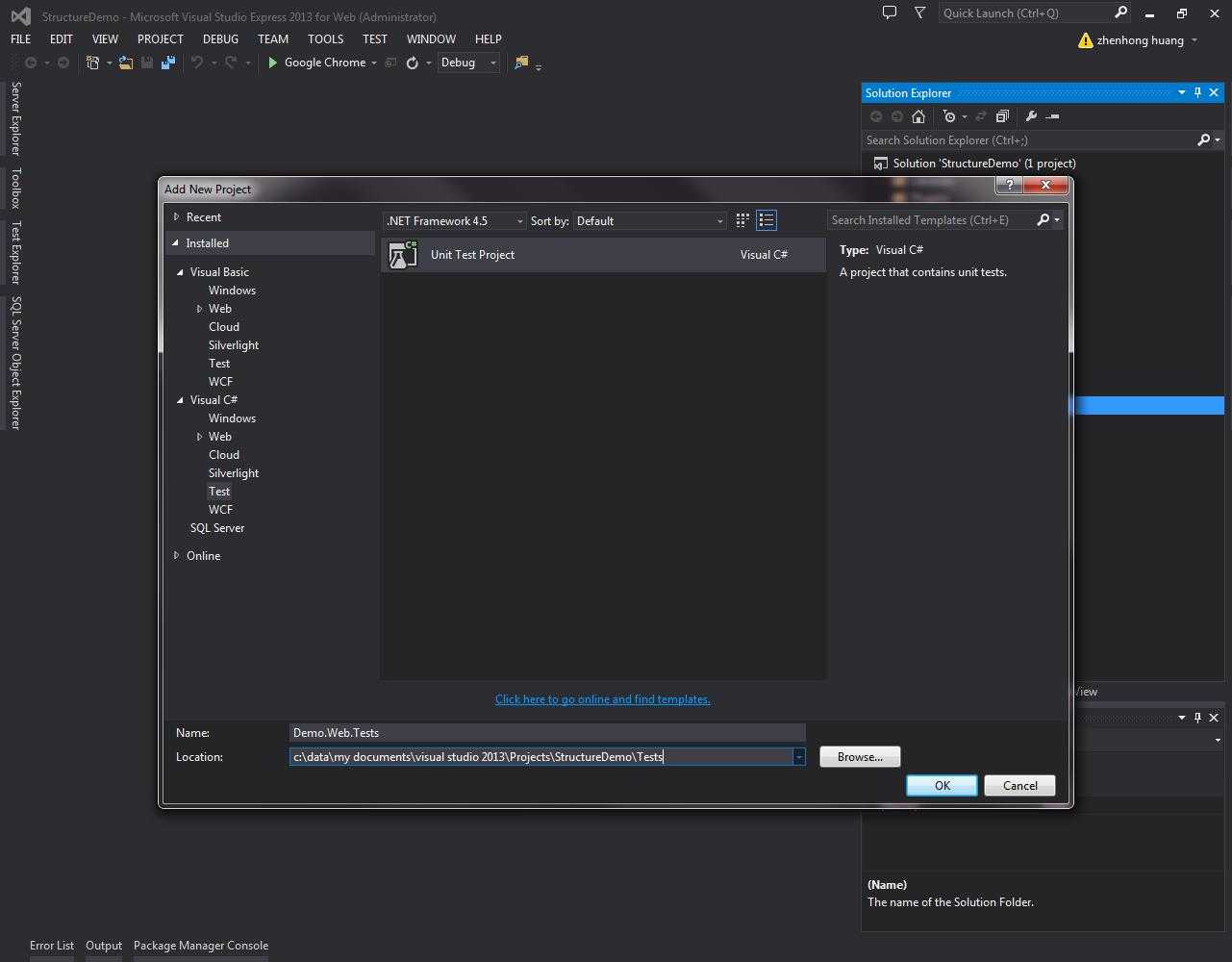Open the Toolbox side tab

point(15,188)
